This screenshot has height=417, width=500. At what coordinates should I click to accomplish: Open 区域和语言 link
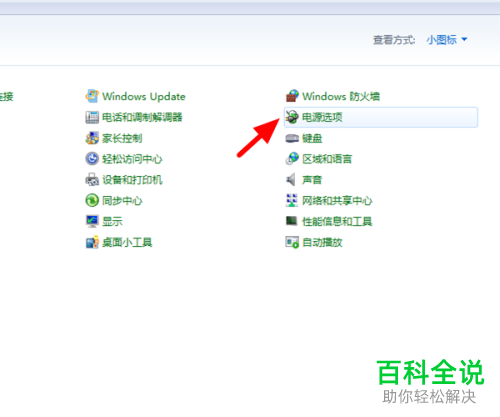pyautogui.click(x=327, y=159)
